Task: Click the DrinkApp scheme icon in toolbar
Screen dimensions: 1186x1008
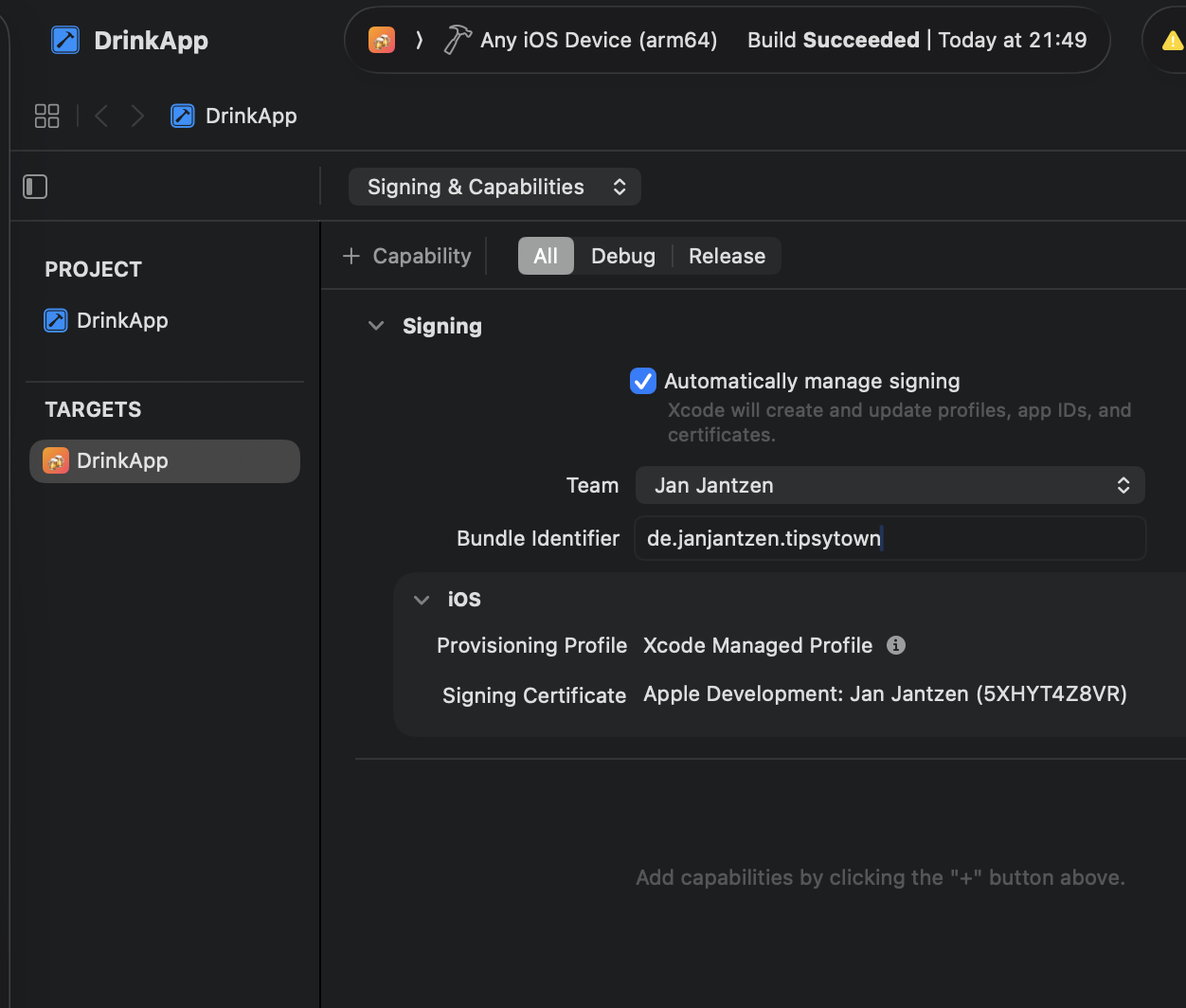Action: (382, 40)
